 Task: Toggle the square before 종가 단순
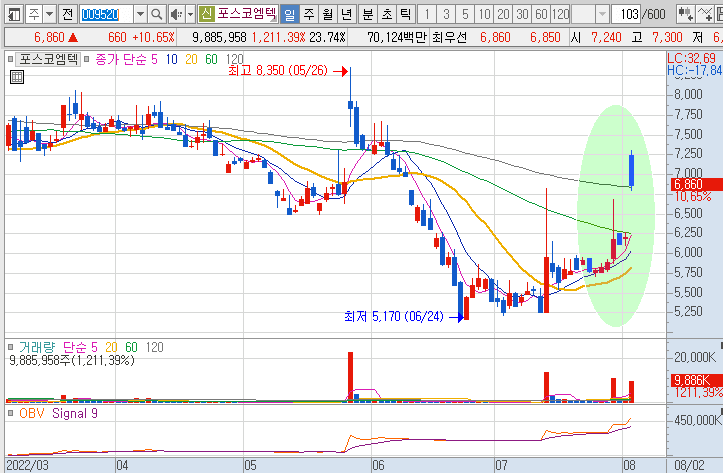pyautogui.click(x=86, y=59)
